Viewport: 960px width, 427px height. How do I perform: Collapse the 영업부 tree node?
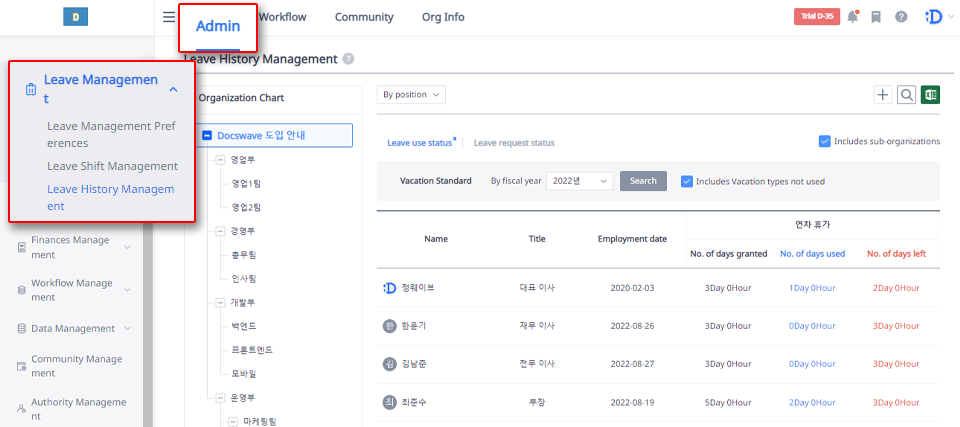click(x=220, y=160)
